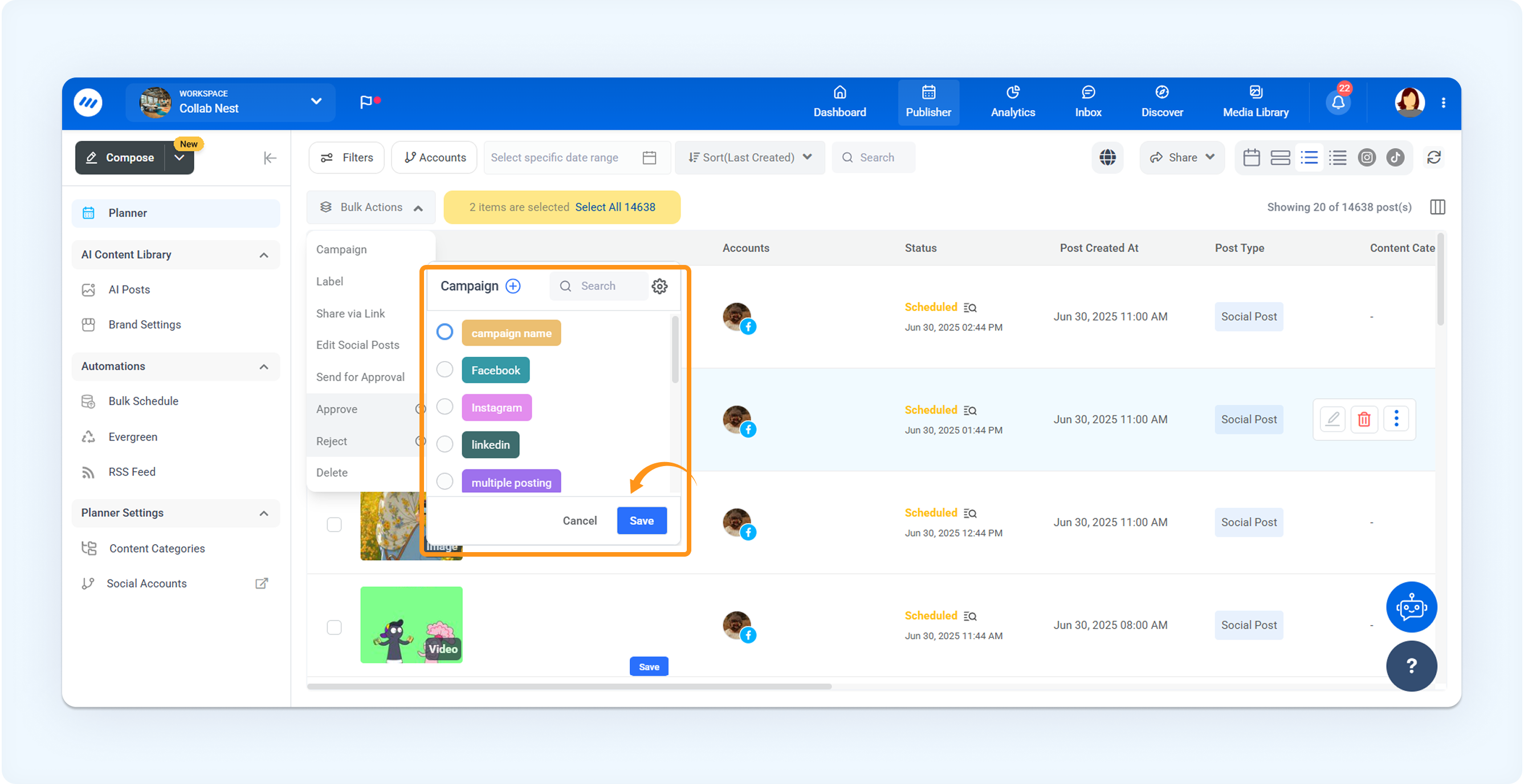Refresh the posts list

pyautogui.click(x=1434, y=158)
